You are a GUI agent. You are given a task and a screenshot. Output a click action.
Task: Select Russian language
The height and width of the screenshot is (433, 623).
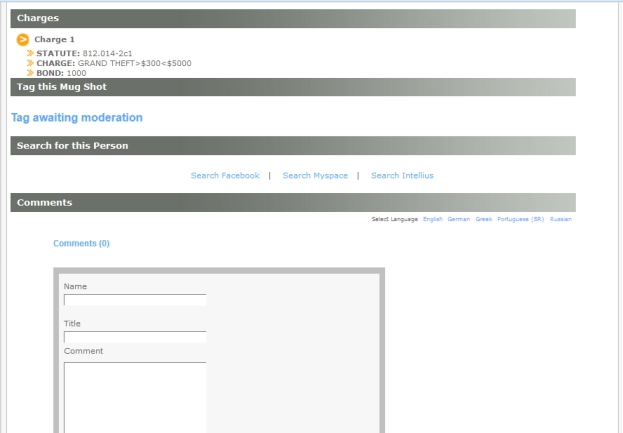(561, 219)
